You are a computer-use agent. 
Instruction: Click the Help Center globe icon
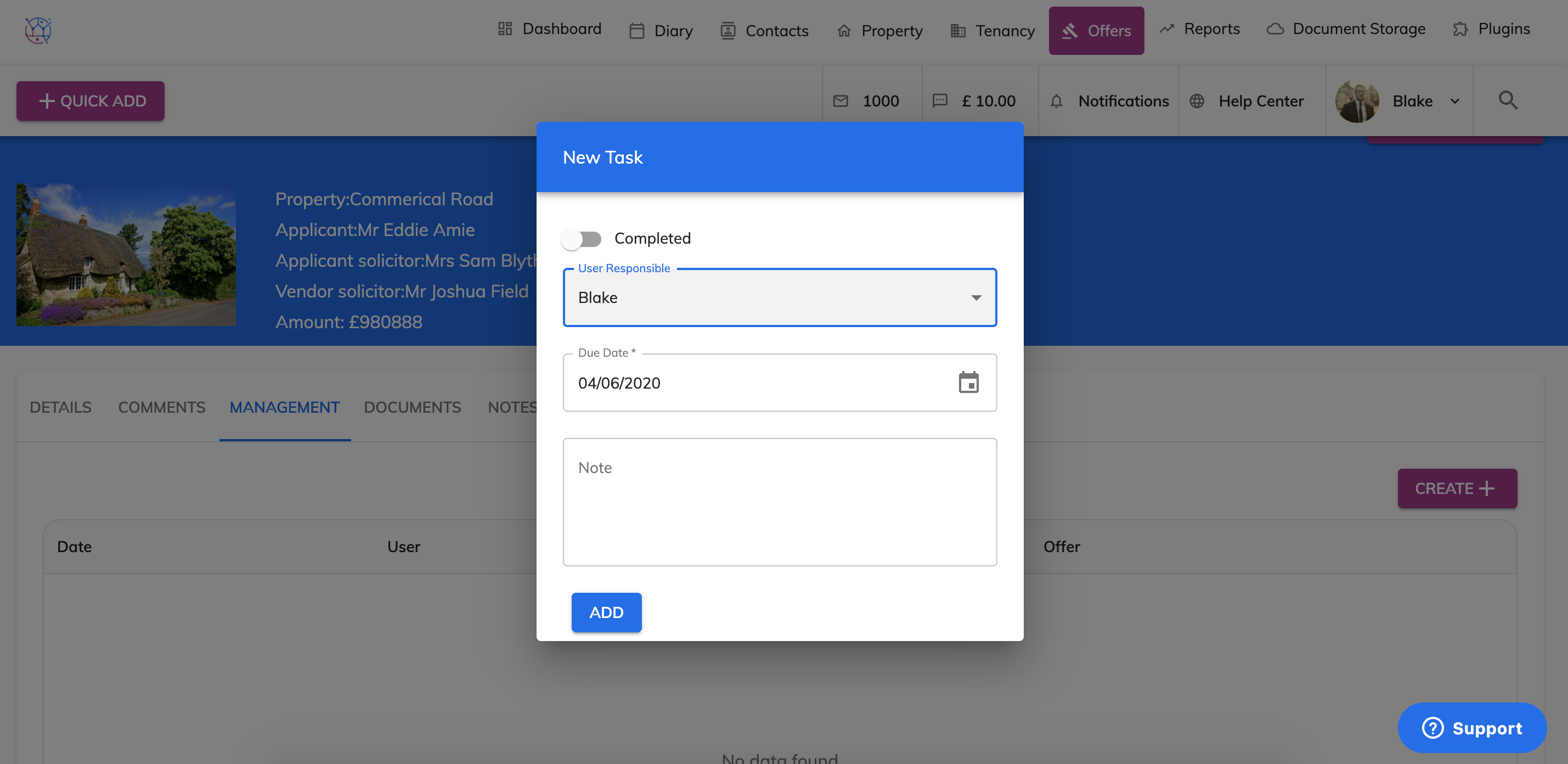1197,101
